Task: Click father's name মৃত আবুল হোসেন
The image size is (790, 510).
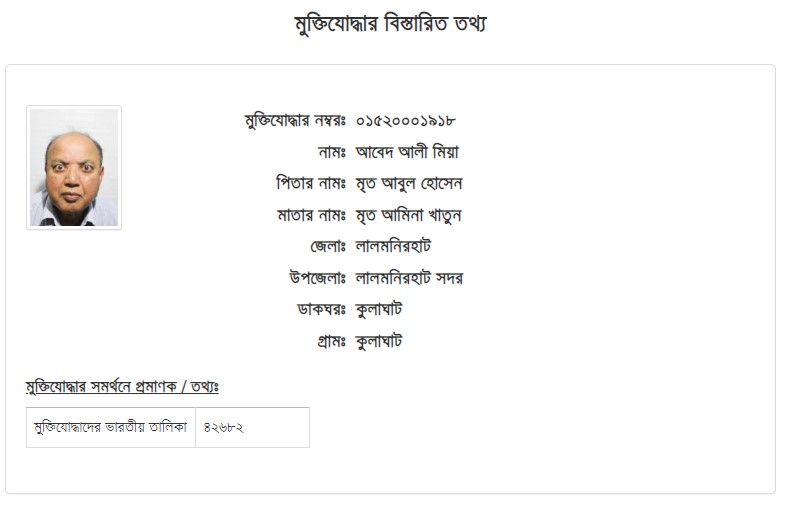Action: click(x=409, y=183)
